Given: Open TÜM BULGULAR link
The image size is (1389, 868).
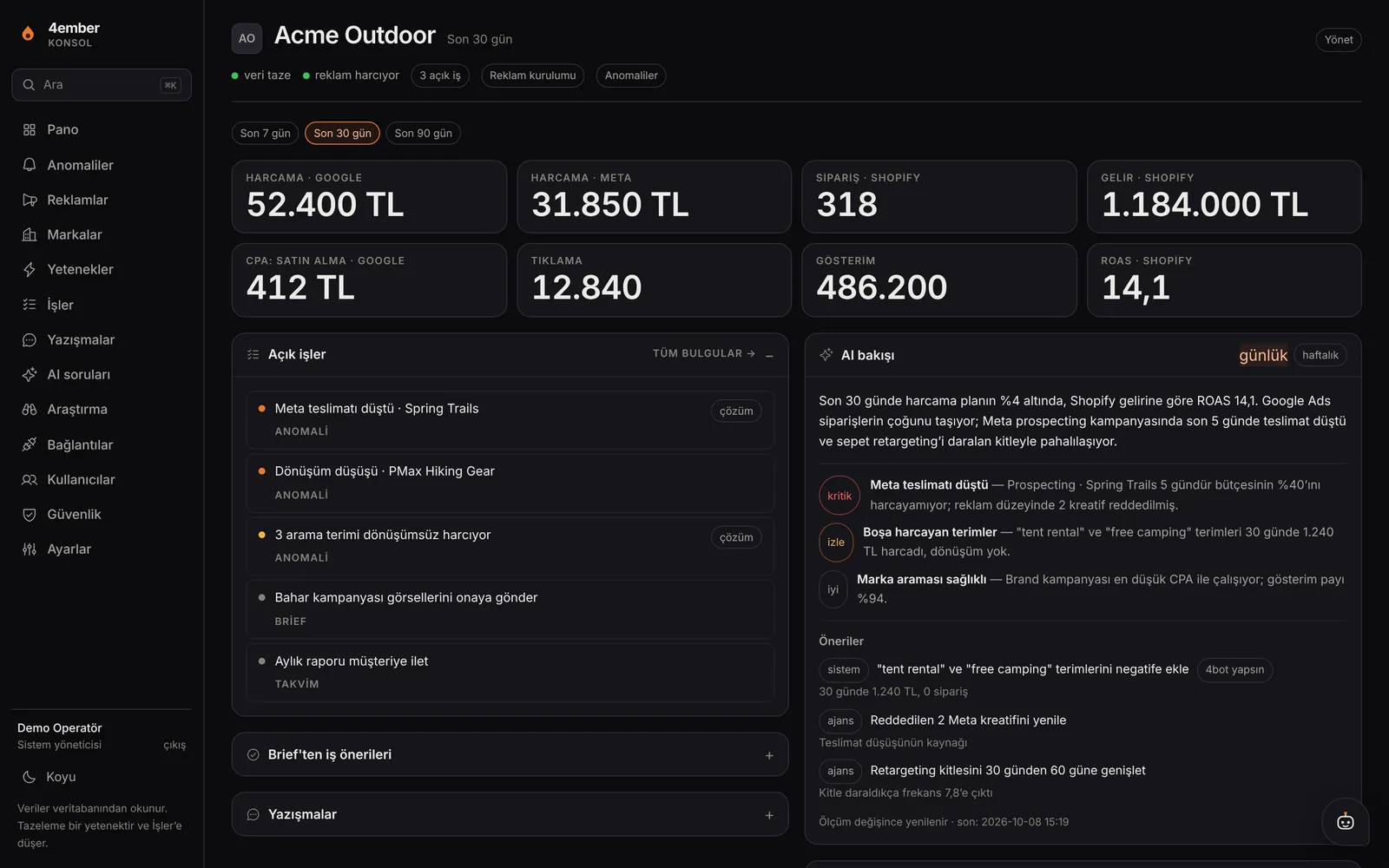Looking at the screenshot, I should pos(704,353).
